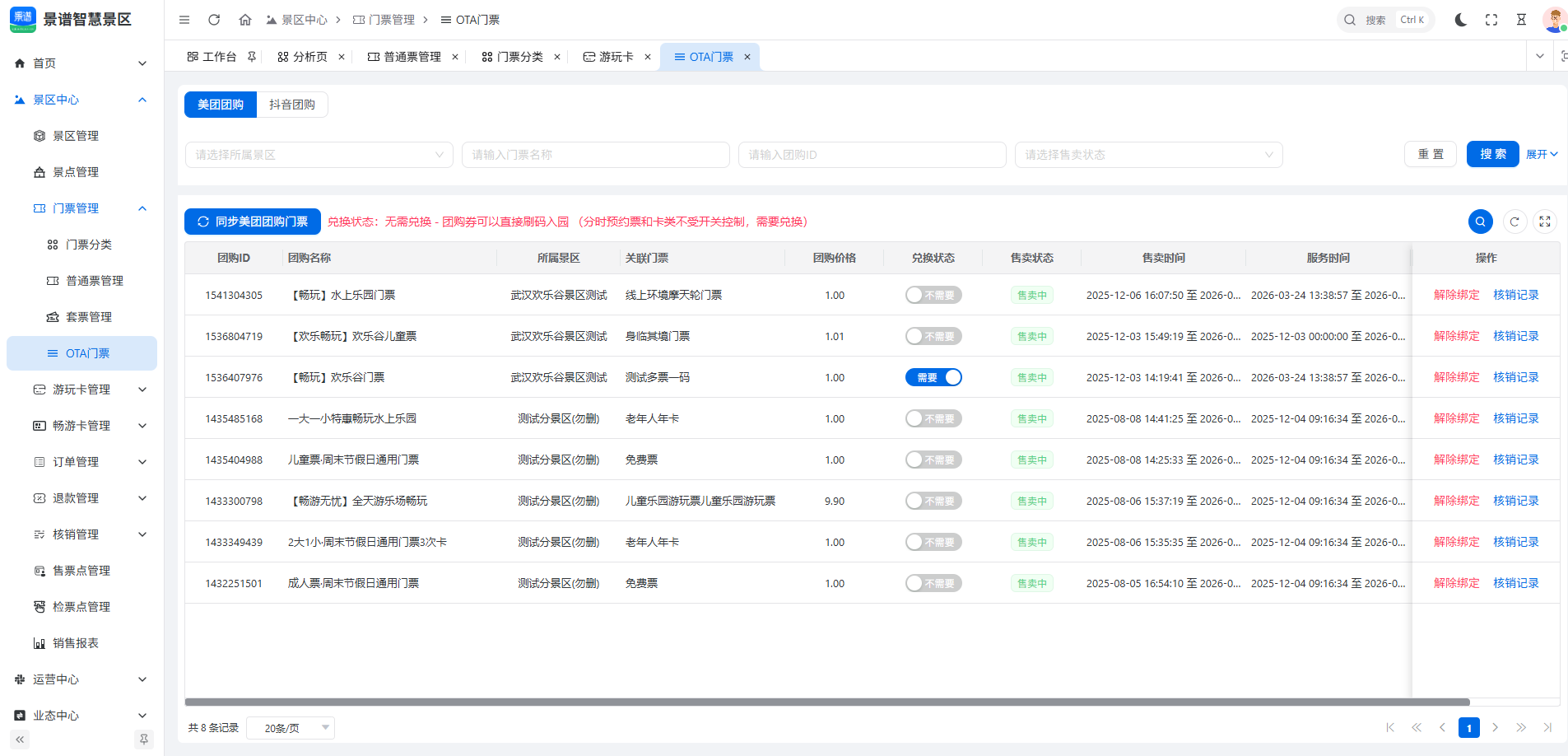Toggle switch for 全天游乐场畅玩 row
The width and height of the screenshot is (1568, 756).
tap(933, 501)
